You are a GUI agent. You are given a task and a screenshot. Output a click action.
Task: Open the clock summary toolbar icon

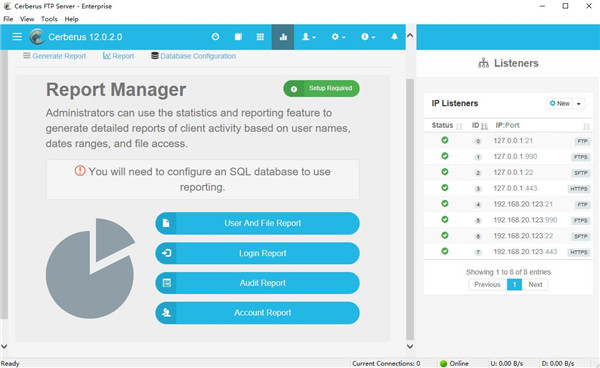[x=215, y=37]
